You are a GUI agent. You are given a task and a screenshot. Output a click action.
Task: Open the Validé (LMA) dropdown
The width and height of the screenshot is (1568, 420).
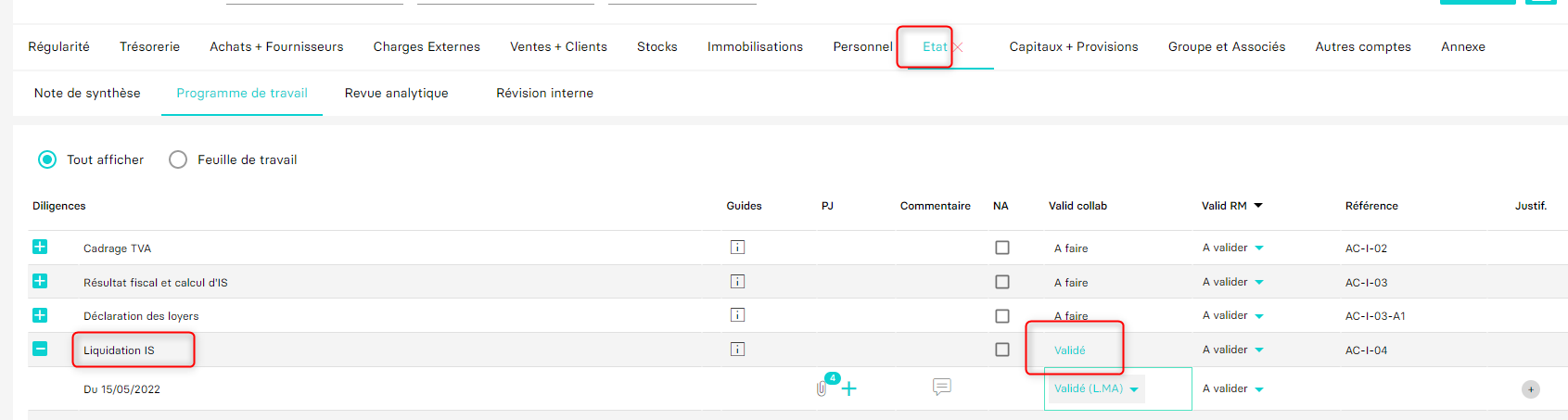coord(1096,389)
